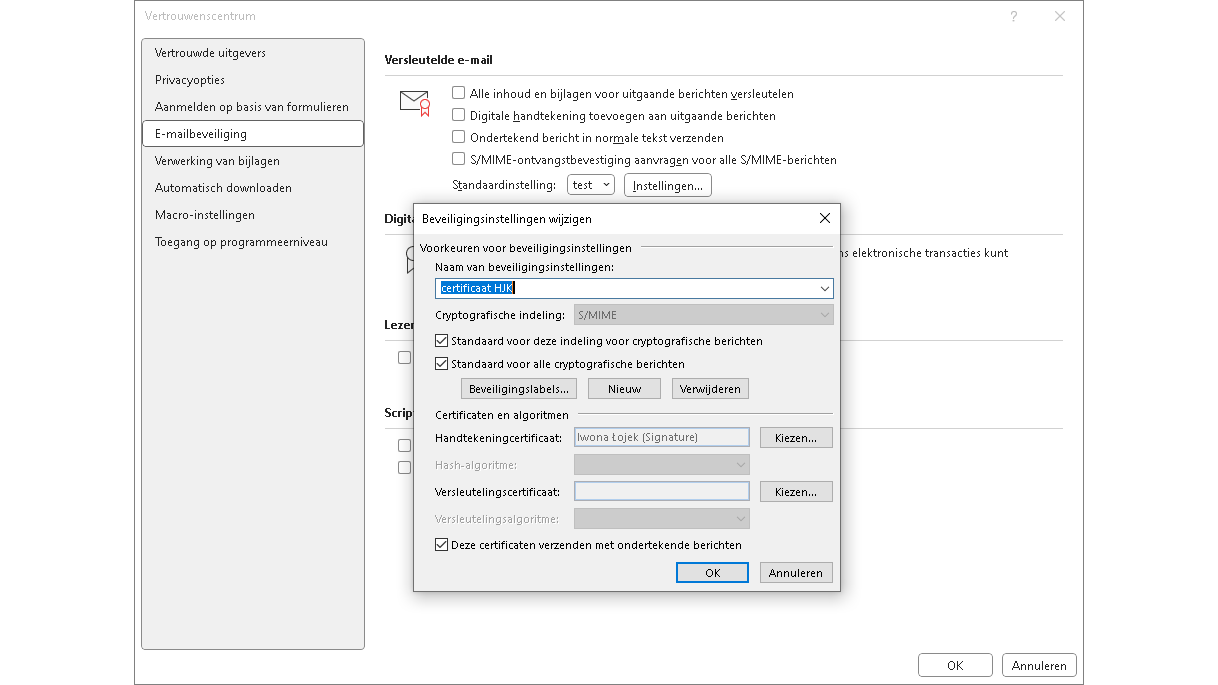
Task: Close the Beveiligingsinstellingen wijzigen dialog
Action: pos(824,218)
